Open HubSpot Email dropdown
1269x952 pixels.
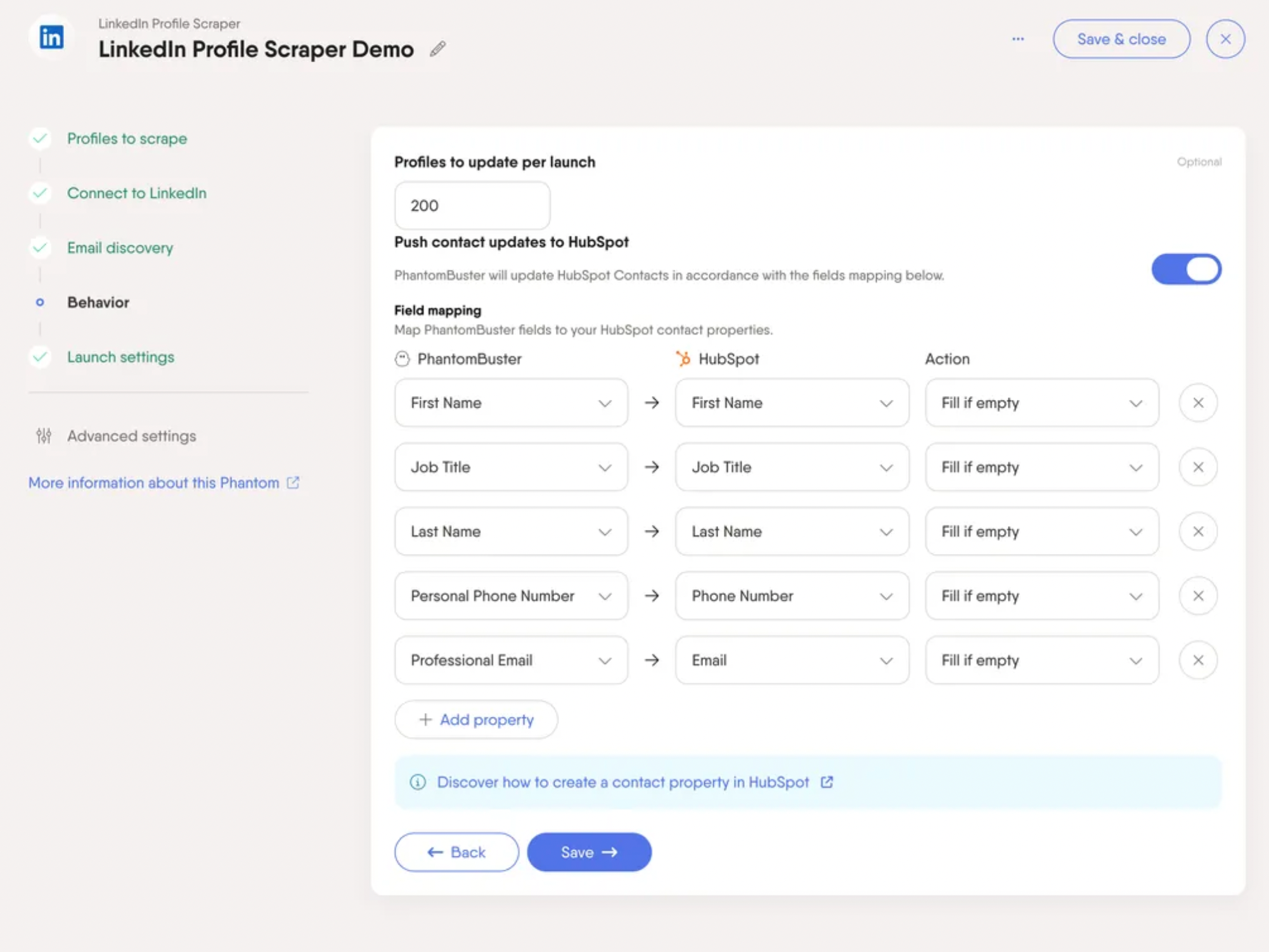point(792,660)
